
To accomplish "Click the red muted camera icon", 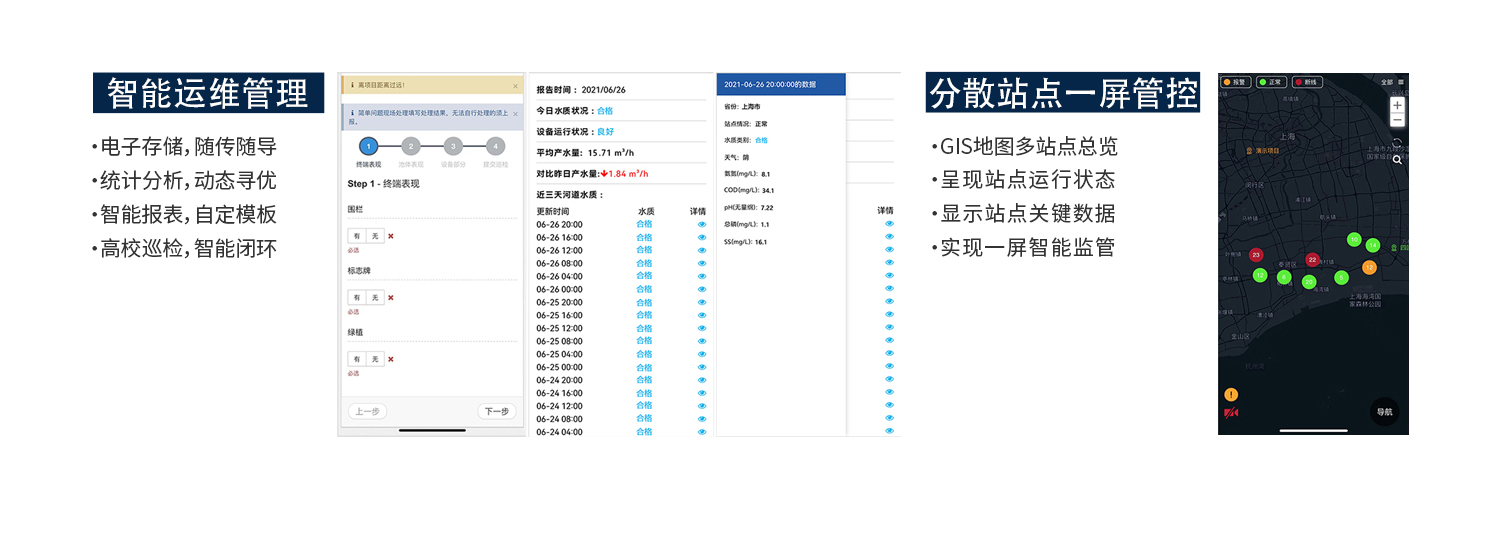I will pyautogui.click(x=1231, y=413).
